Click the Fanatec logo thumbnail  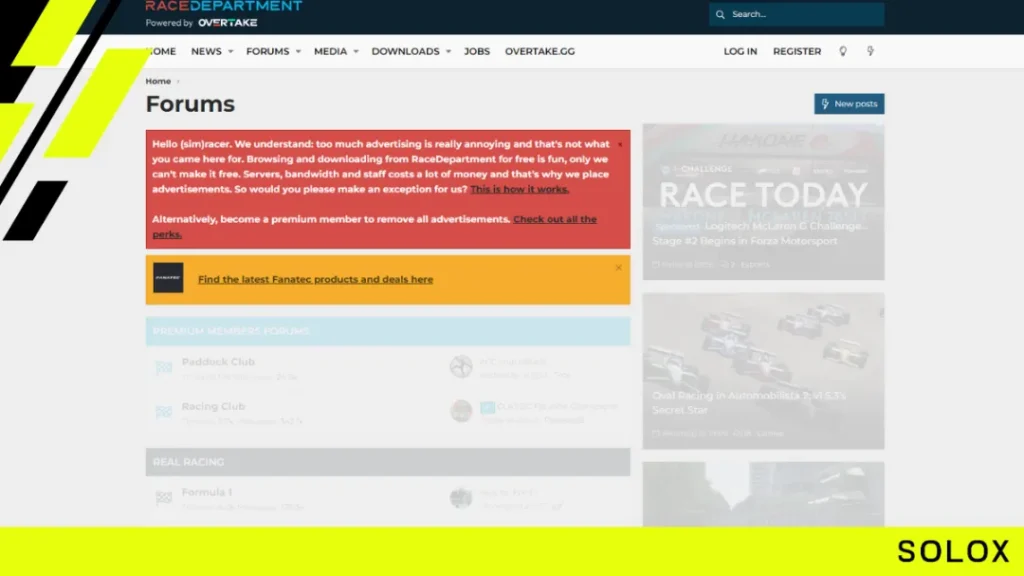pos(168,278)
